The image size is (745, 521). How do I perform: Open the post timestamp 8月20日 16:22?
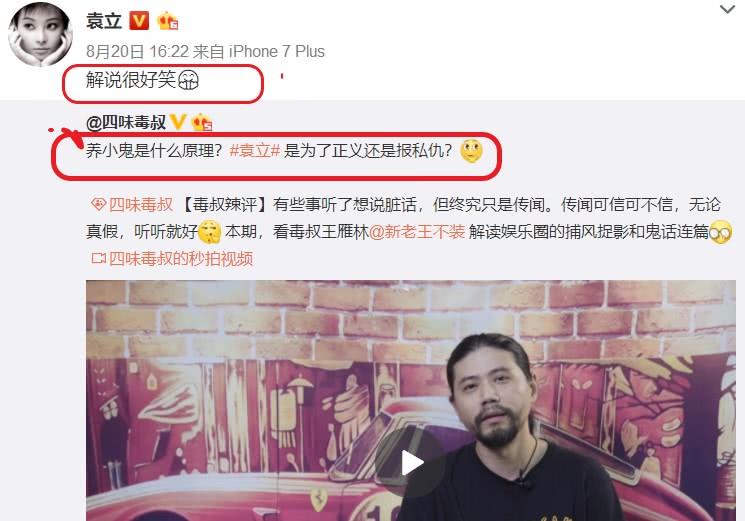(x=138, y=51)
